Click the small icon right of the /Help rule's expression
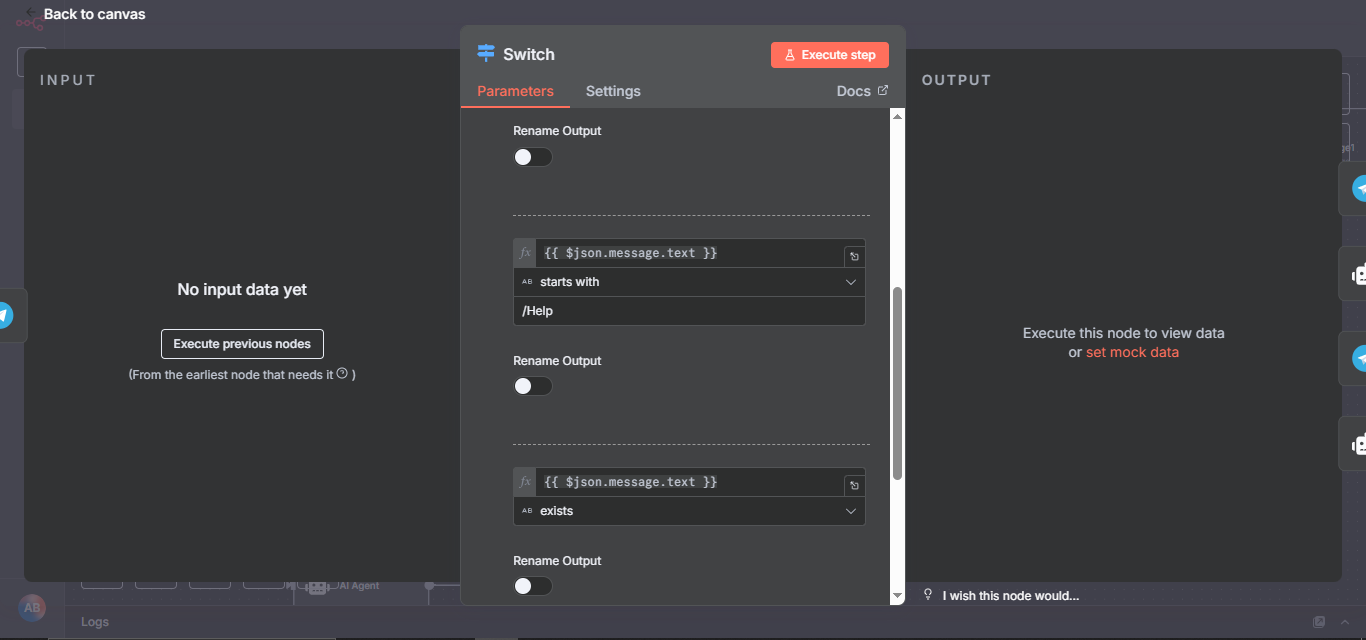Image resolution: width=1366 pixels, height=640 pixels. pyautogui.click(x=853, y=256)
